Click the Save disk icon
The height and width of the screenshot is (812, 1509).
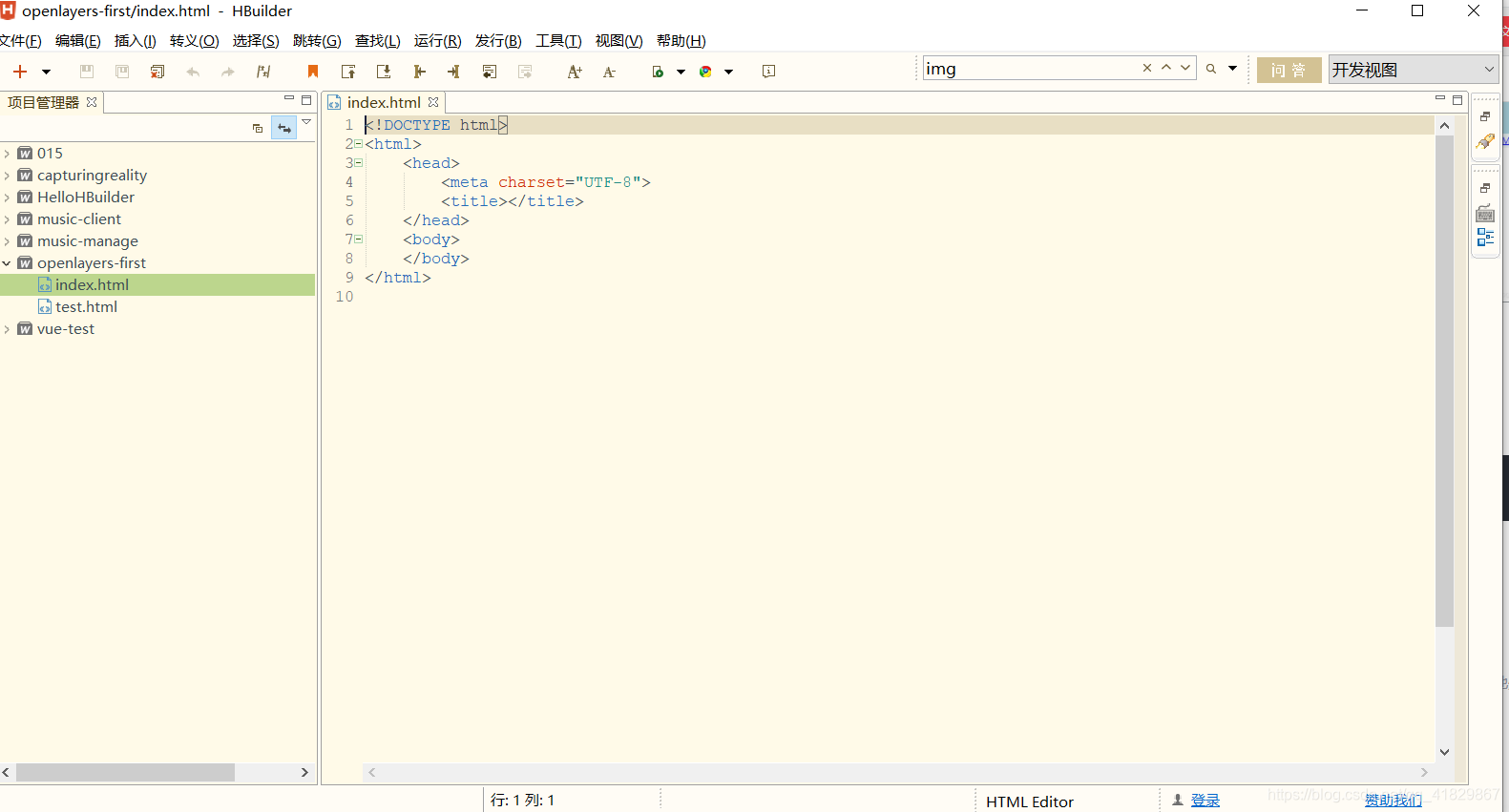(87, 72)
